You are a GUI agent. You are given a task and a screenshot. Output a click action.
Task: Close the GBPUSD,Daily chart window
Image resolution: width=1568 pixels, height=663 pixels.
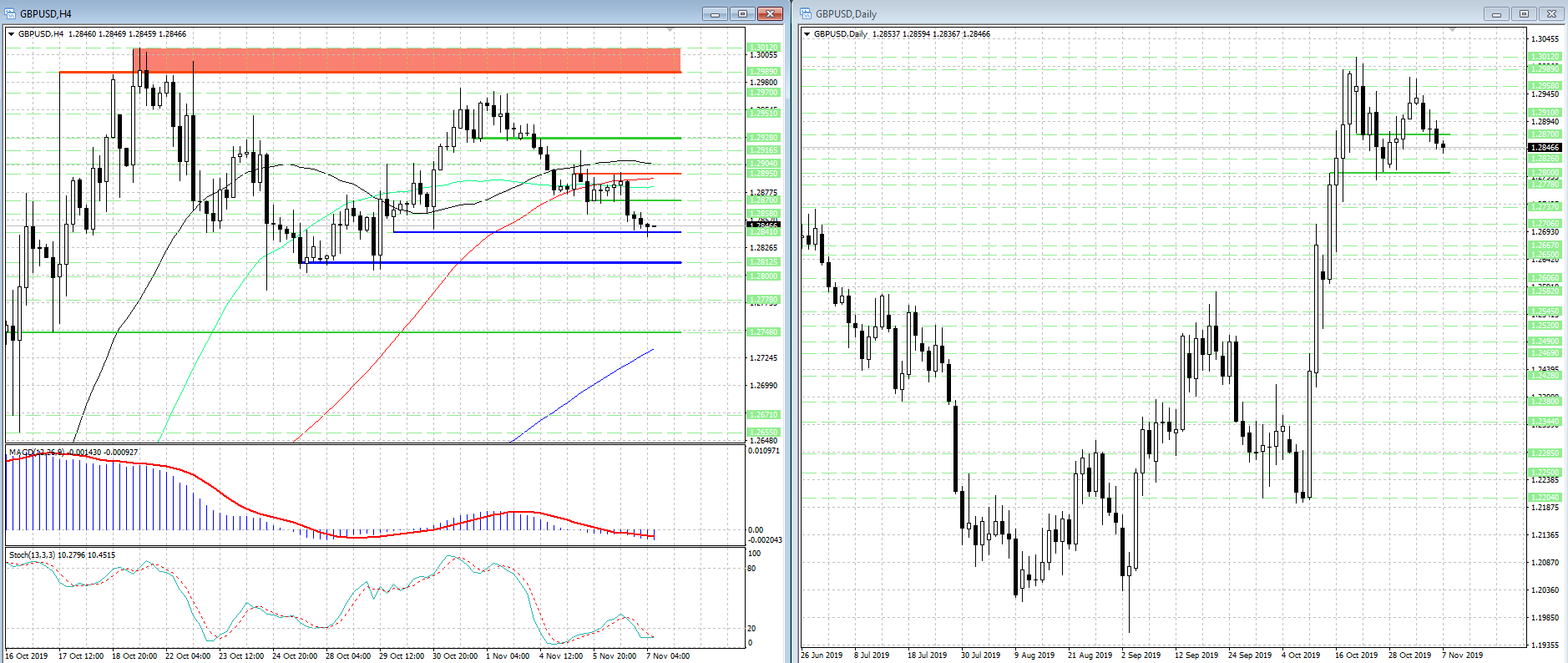[1551, 13]
